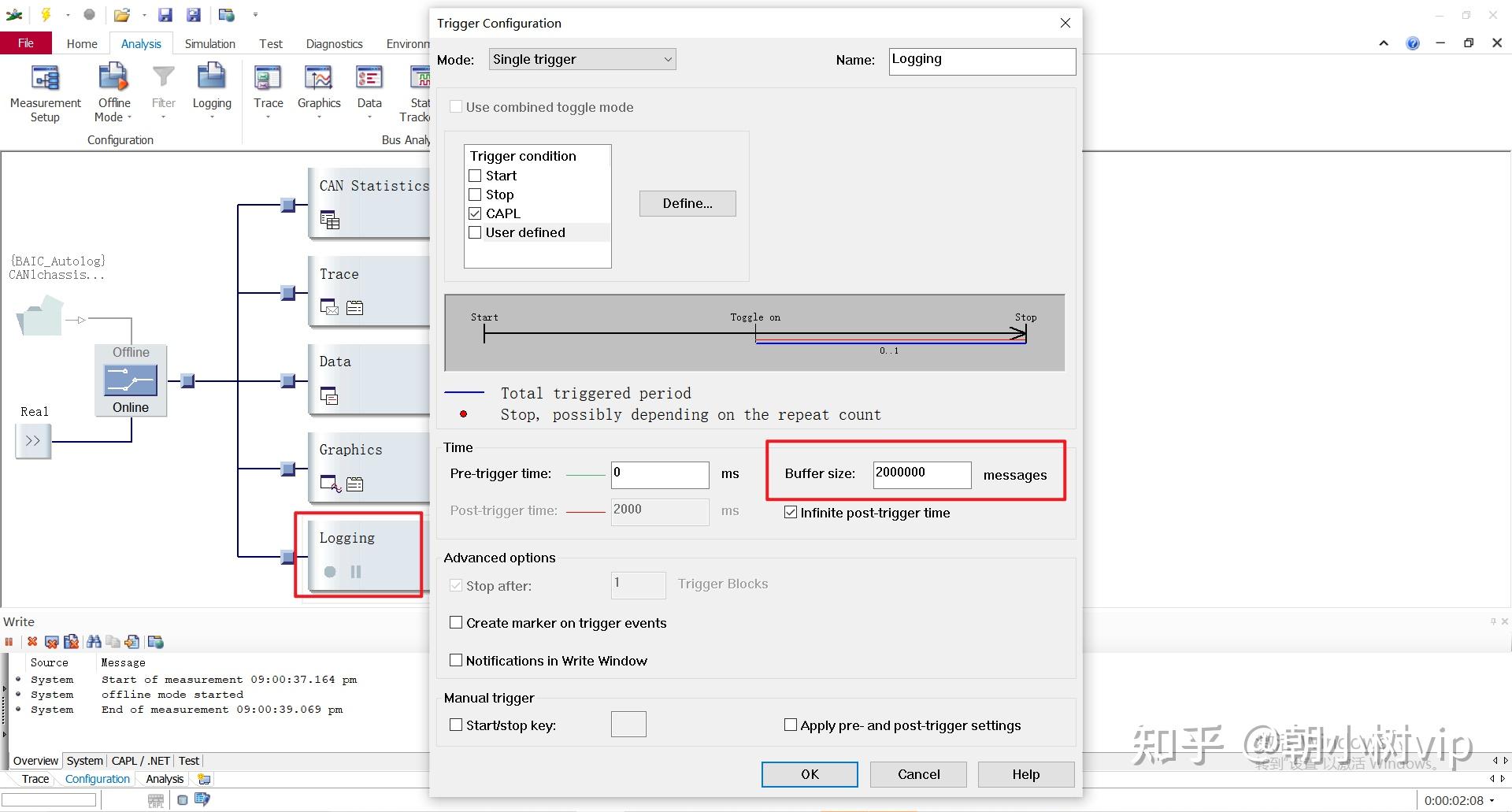Click the Data ribbon icon
Viewport: 1512px width, 812px height.
369,79
